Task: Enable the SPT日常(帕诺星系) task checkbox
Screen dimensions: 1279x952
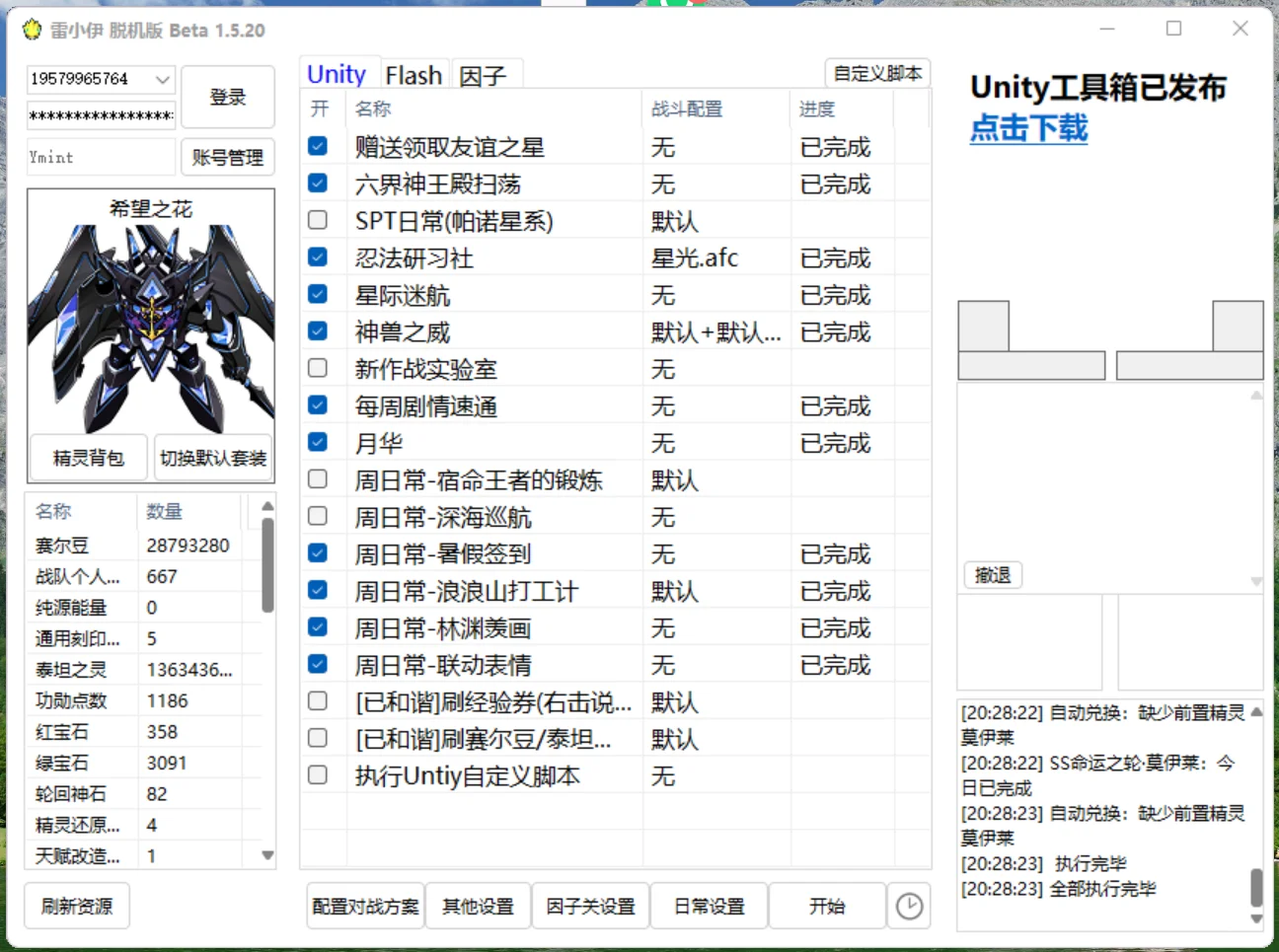Action: pos(318,220)
